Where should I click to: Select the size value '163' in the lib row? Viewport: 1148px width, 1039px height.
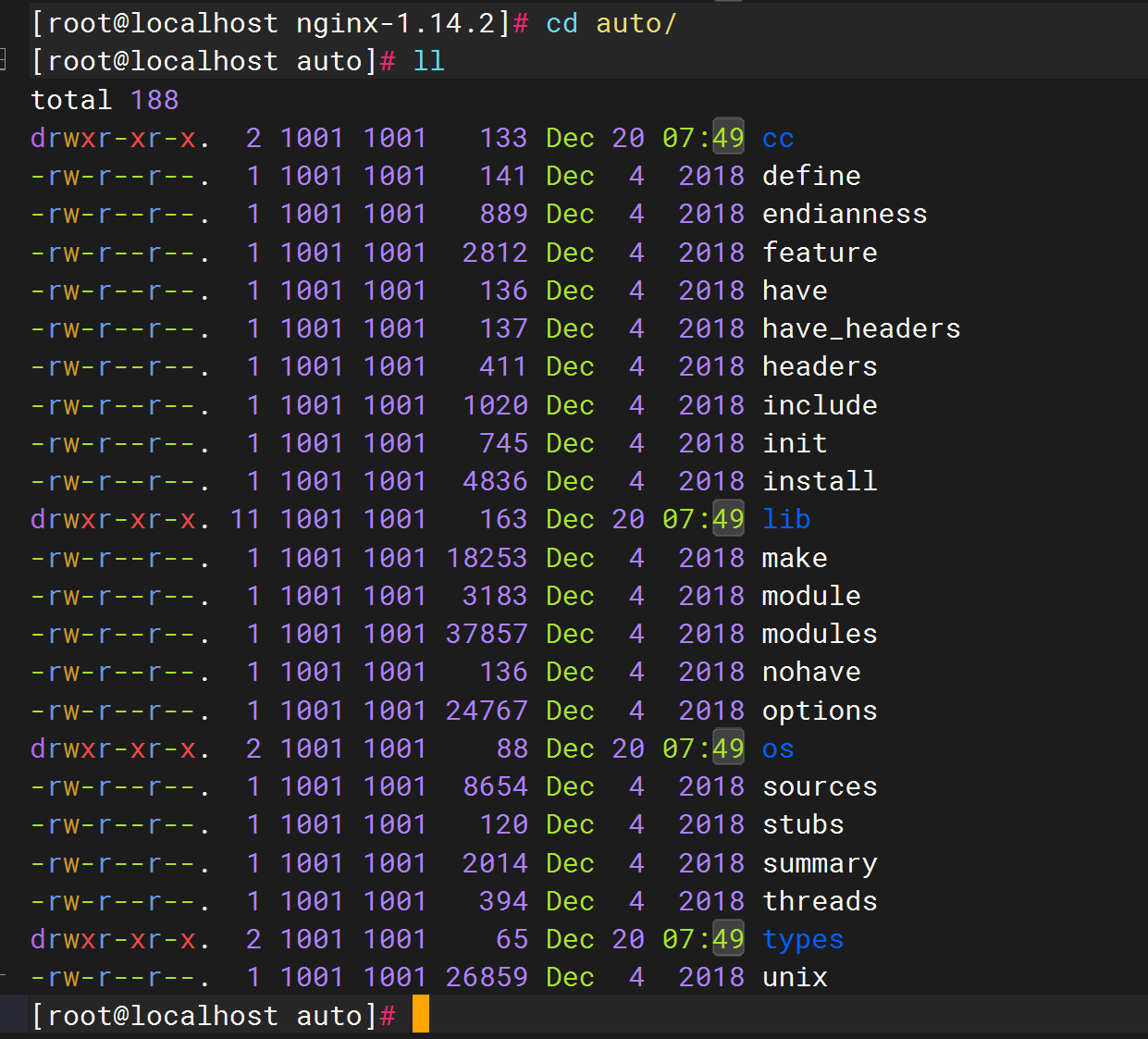click(503, 519)
